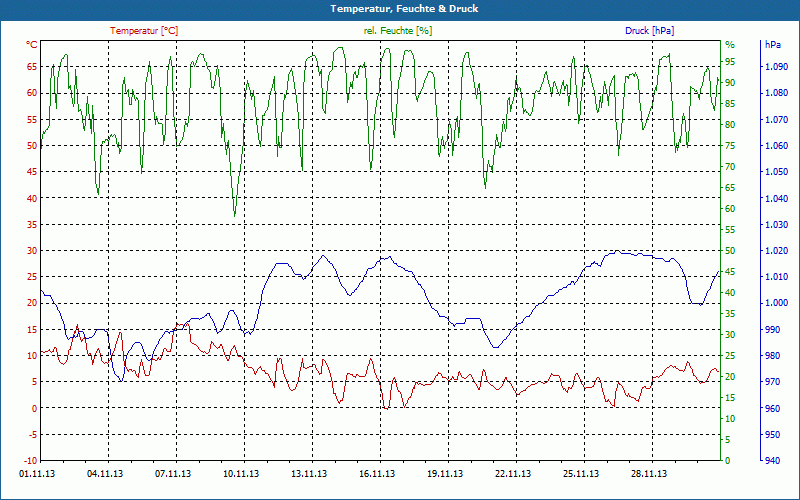Click the red temperature axis value '-10'
800x500 pixels.
click(31, 461)
